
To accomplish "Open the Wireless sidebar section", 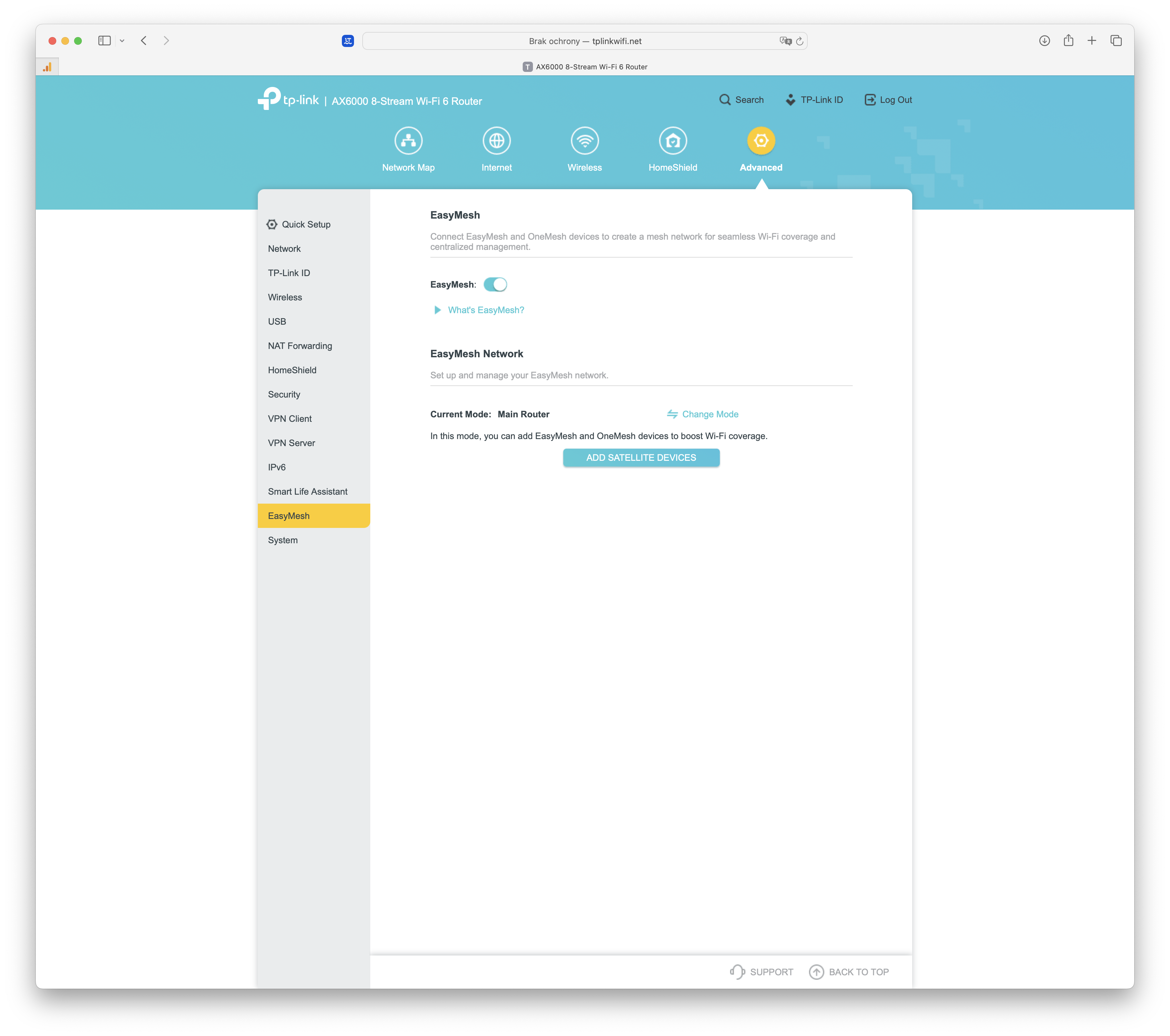I will pyautogui.click(x=314, y=297).
